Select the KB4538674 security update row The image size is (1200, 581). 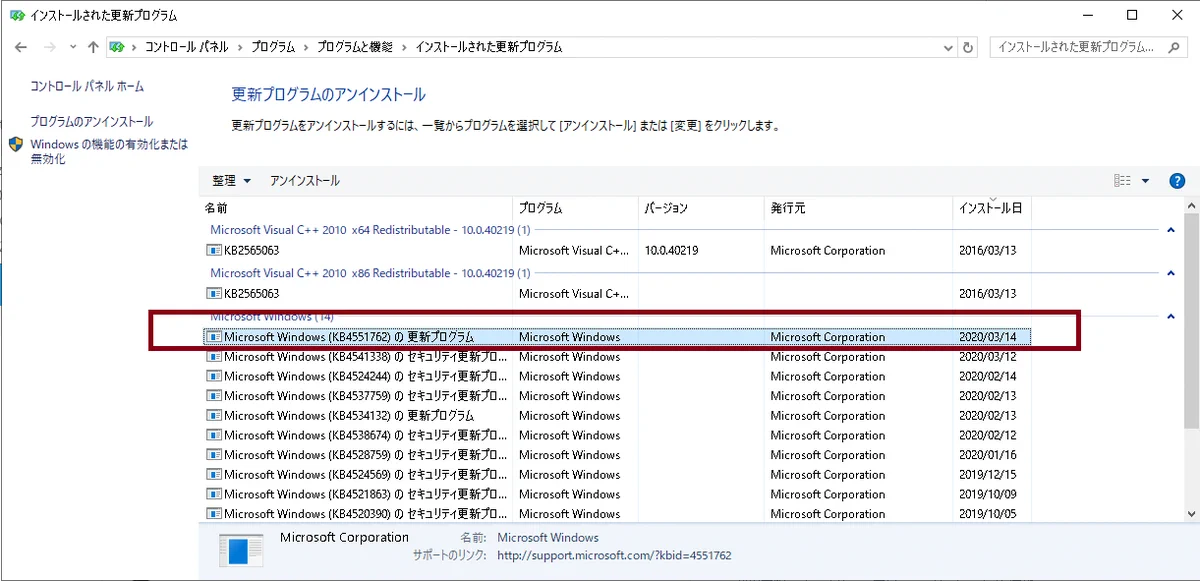(617, 436)
